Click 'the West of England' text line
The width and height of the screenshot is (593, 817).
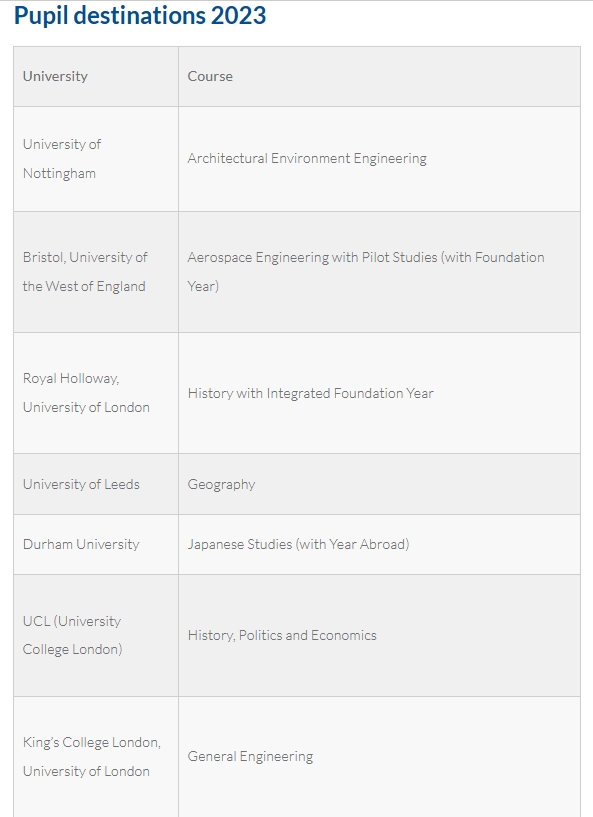[x=84, y=287]
